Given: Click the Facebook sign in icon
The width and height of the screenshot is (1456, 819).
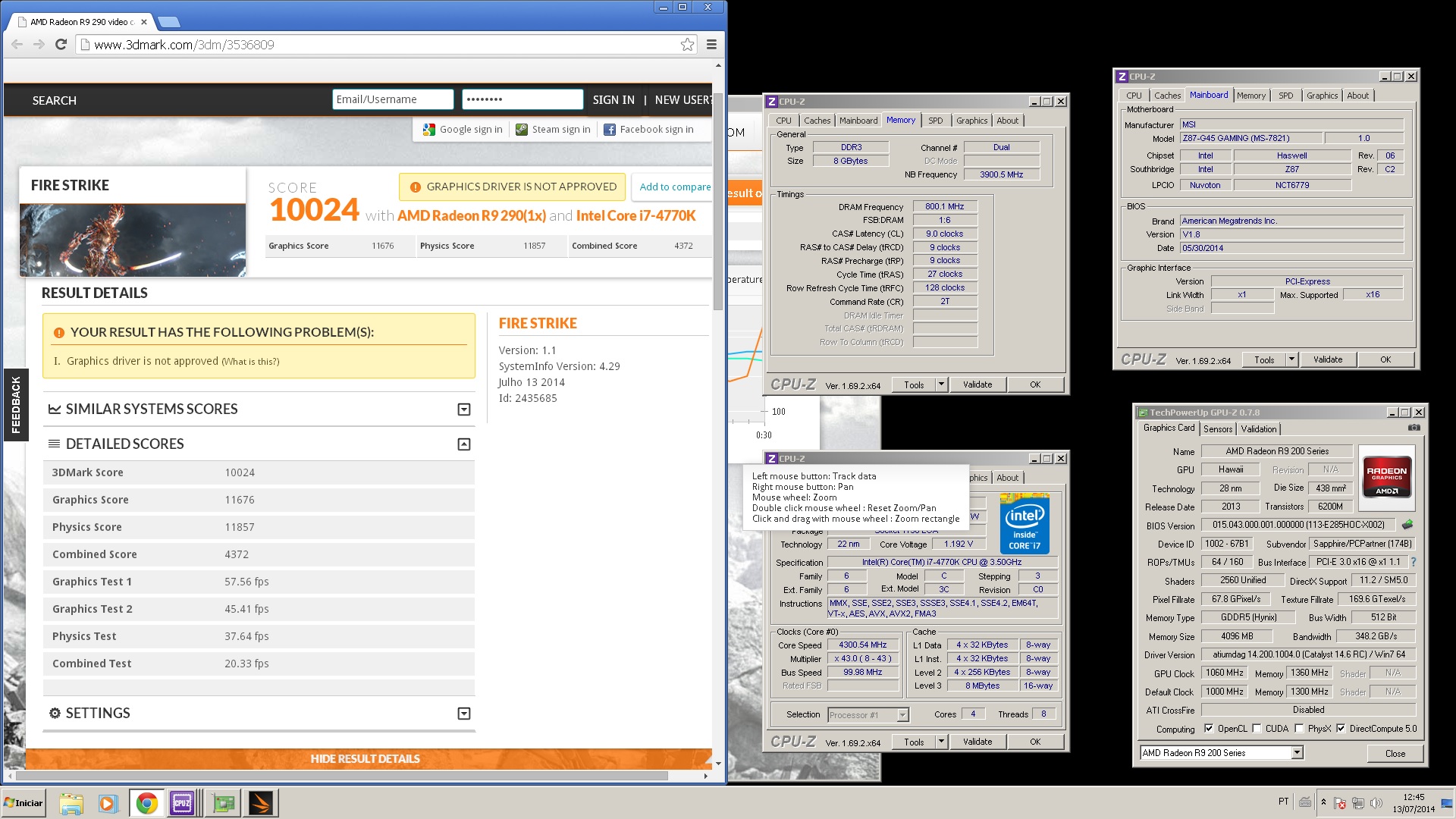Looking at the screenshot, I should (610, 130).
